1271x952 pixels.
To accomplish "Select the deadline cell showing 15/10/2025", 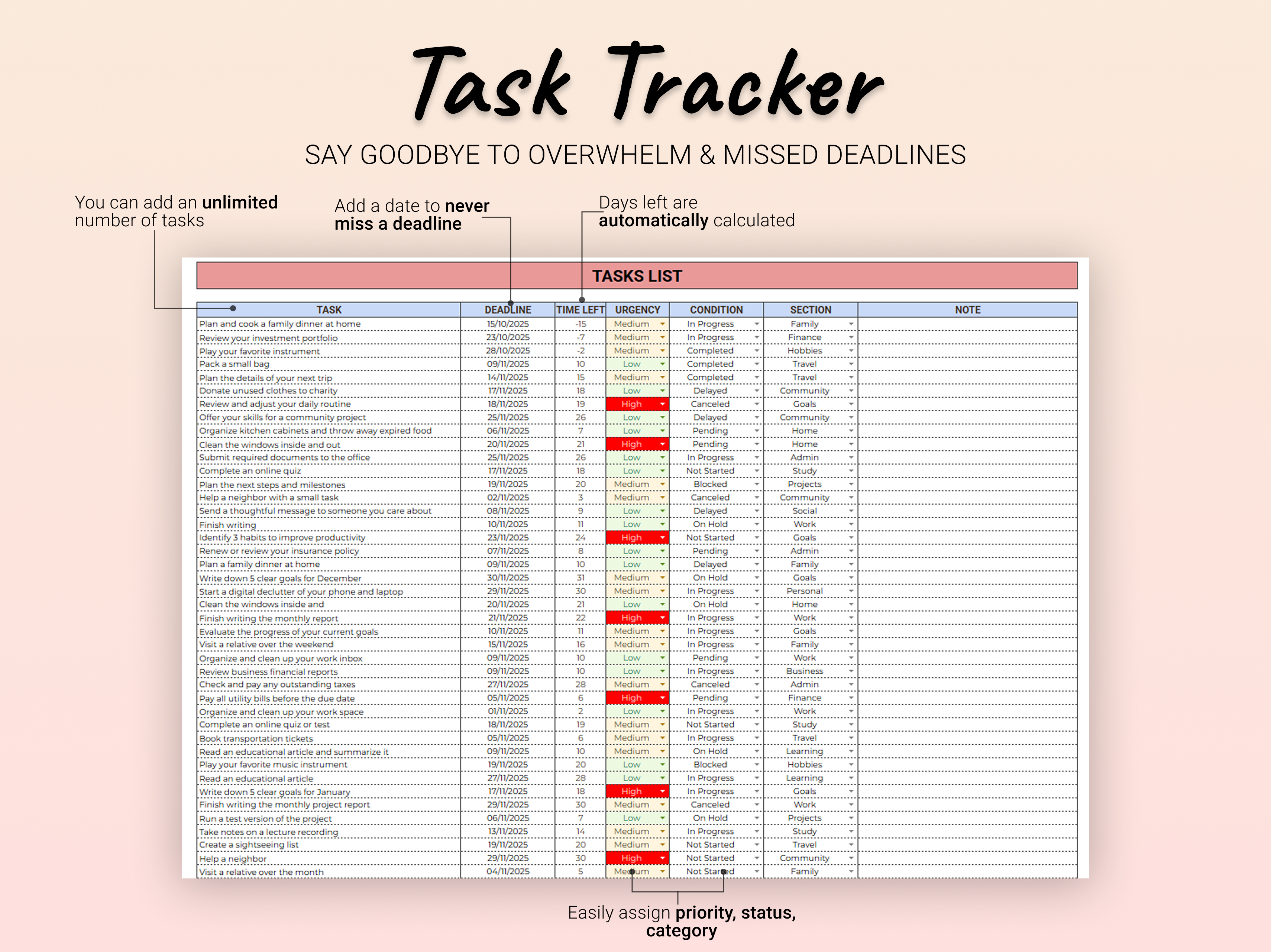I will tap(508, 323).
